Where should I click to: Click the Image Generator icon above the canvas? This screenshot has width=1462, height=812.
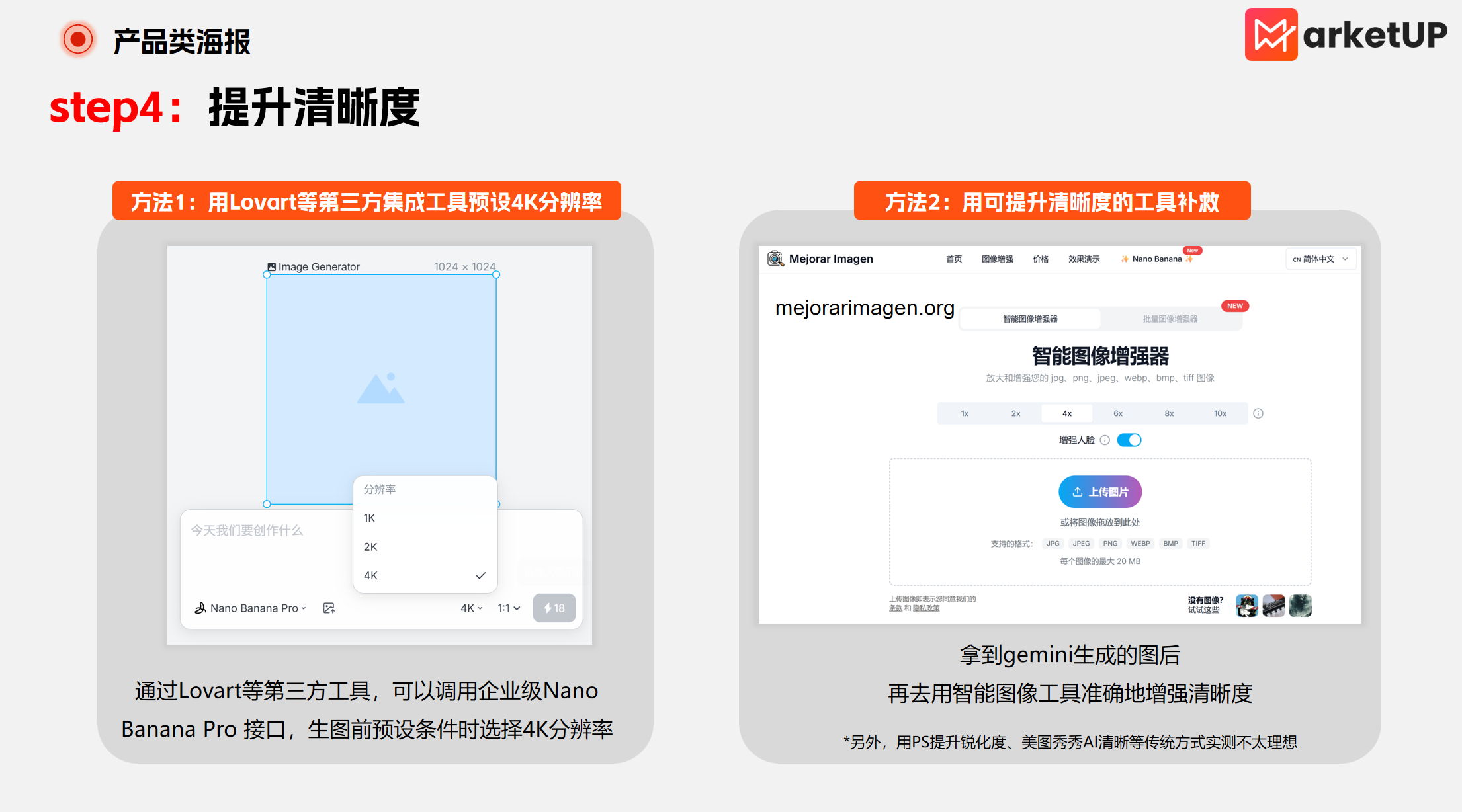pyautogui.click(x=271, y=266)
